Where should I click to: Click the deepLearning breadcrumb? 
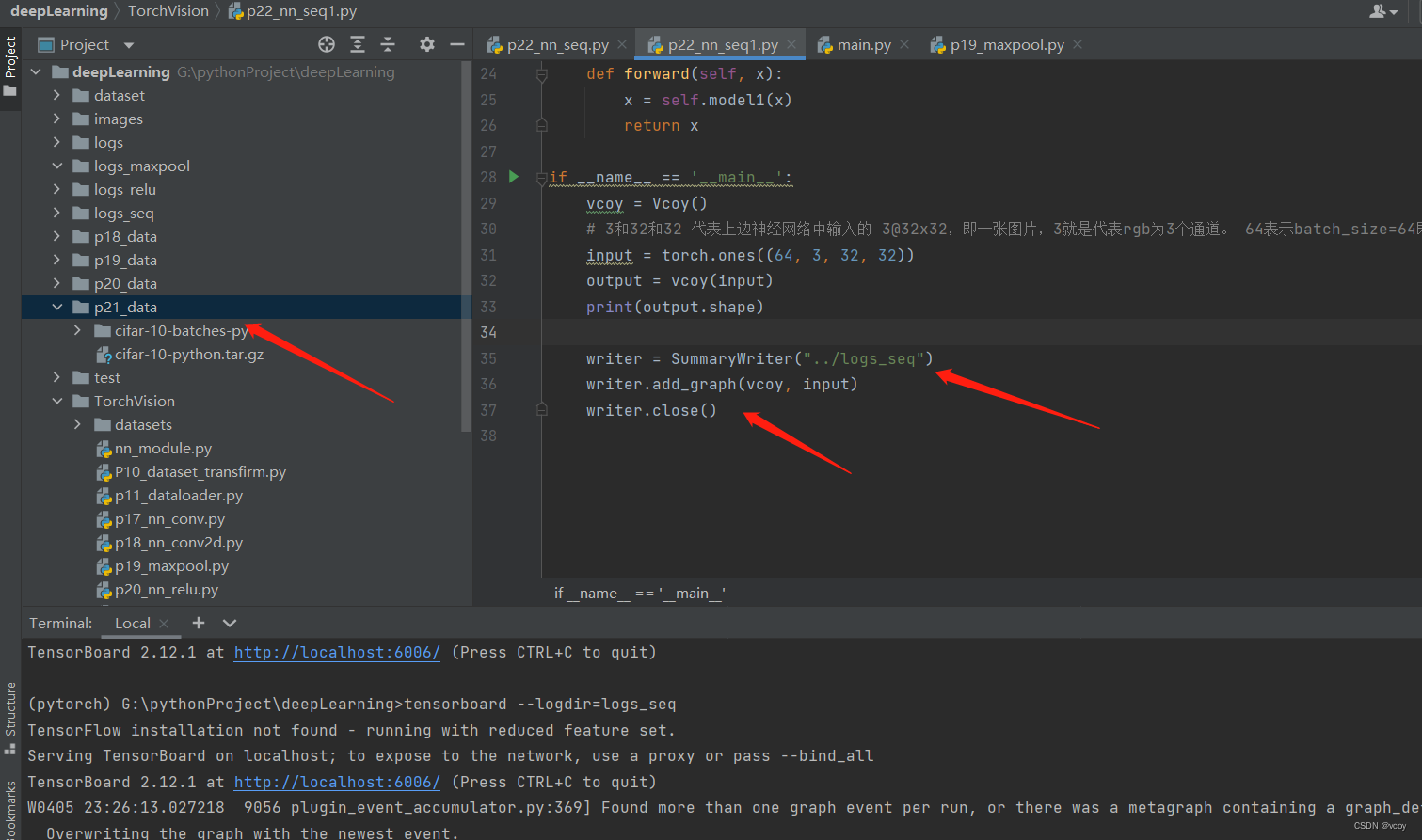tap(59, 11)
